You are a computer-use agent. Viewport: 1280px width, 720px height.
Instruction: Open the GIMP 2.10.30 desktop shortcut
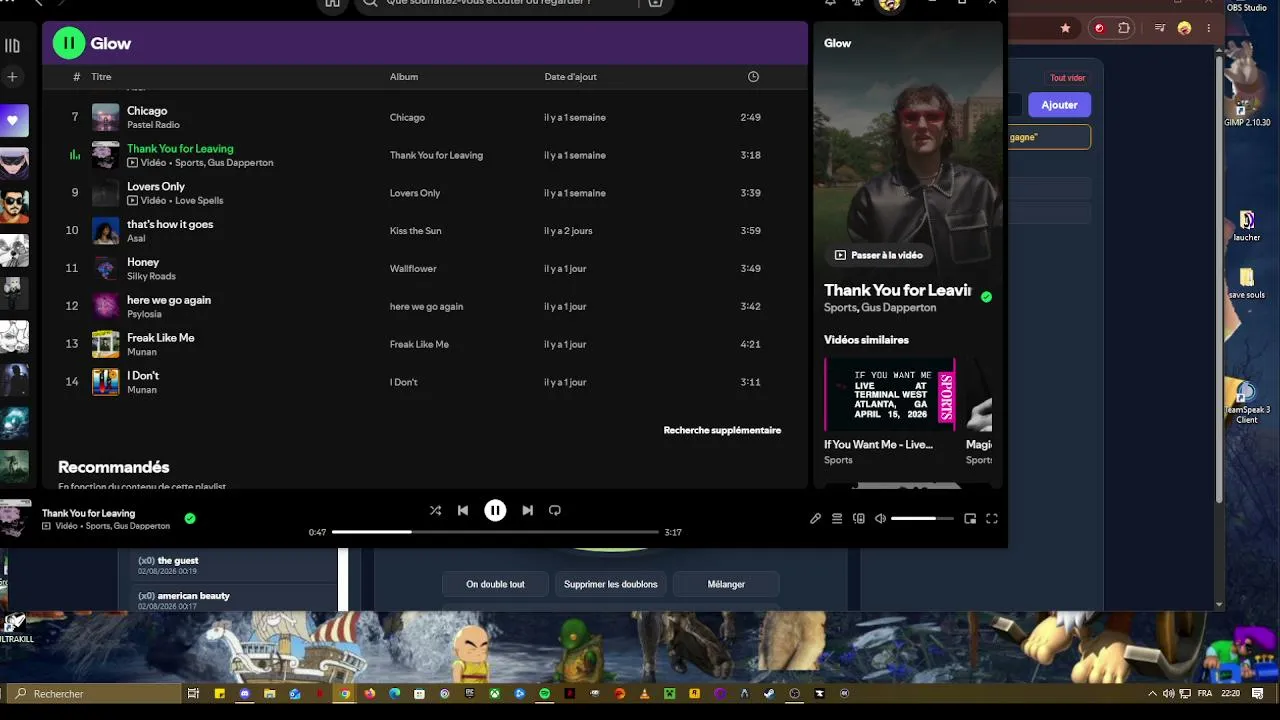coord(1246,108)
